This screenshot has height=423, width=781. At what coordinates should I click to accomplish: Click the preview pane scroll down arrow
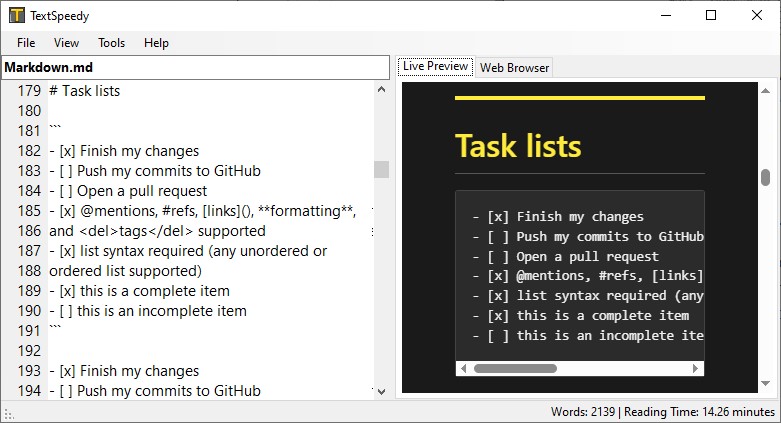point(766,383)
